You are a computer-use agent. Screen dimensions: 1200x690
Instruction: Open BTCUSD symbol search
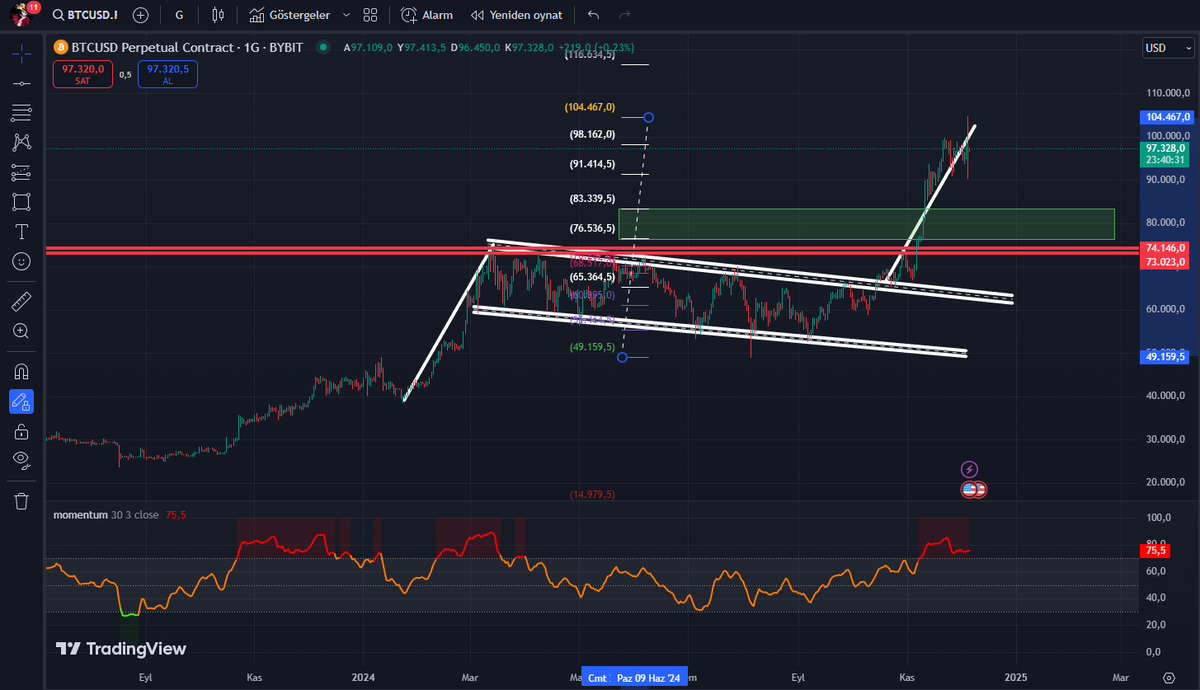[x=85, y=15]
